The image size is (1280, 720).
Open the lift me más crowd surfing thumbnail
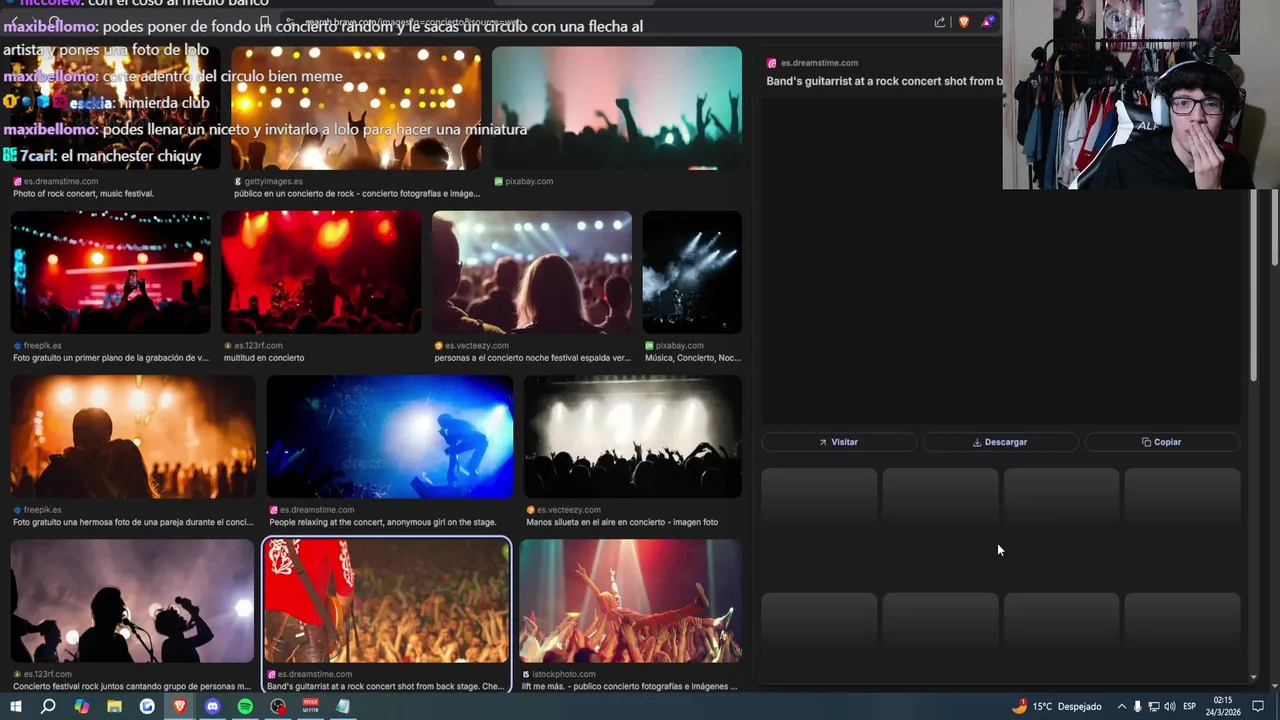[630, 601]
